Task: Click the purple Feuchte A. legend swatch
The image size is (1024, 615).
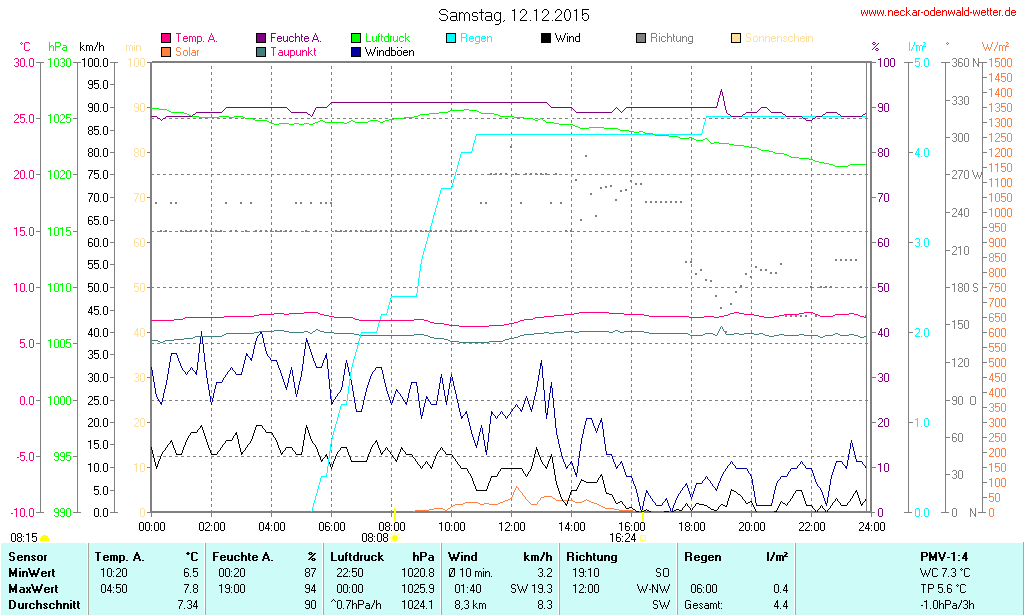Action: tap(261, 39)
